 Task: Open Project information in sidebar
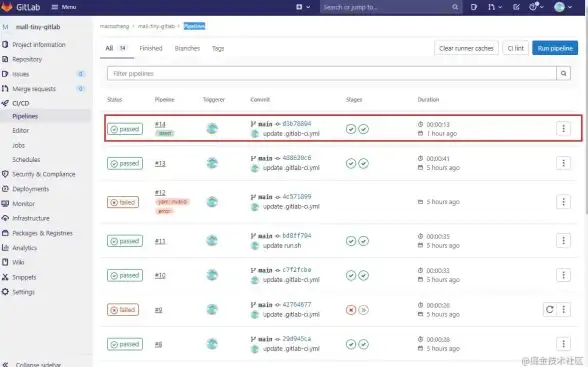tap(39, 45)
